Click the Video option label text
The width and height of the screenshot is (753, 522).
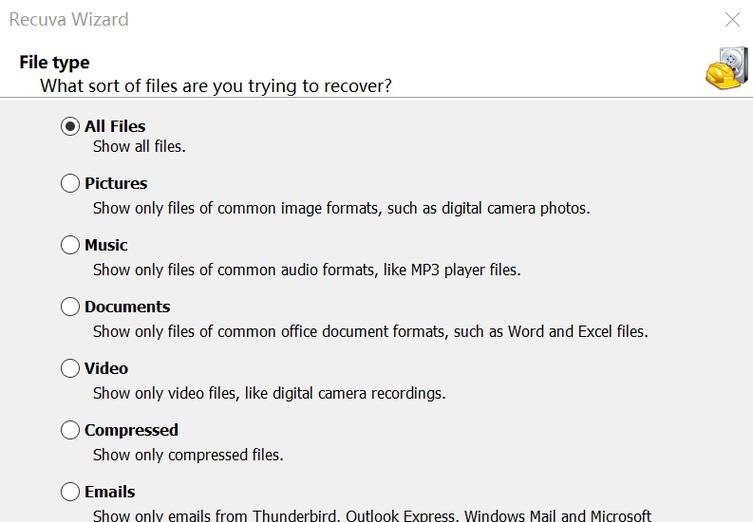pyautogui.click(x=106, y=369)
